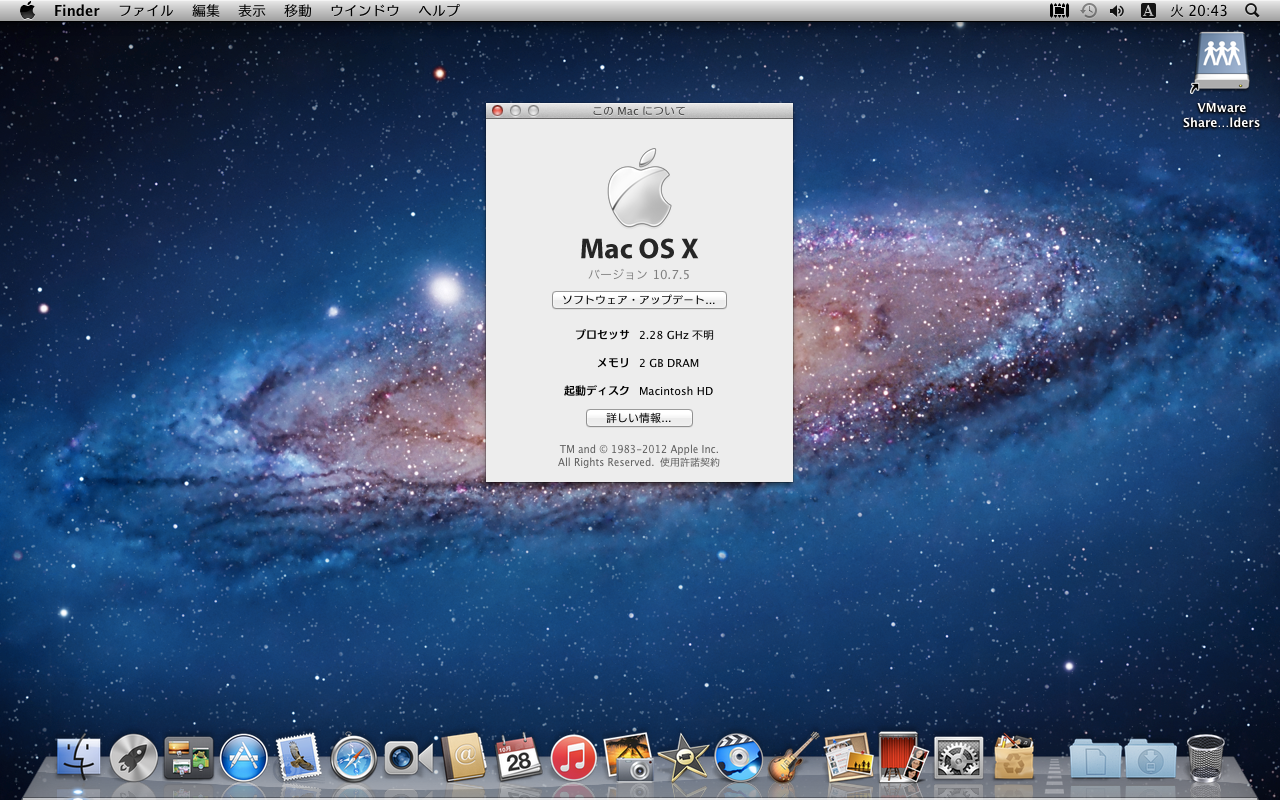Click the VMware Tools menu bar icon
Screen dimensions: 1280x800
point(1059,11)
